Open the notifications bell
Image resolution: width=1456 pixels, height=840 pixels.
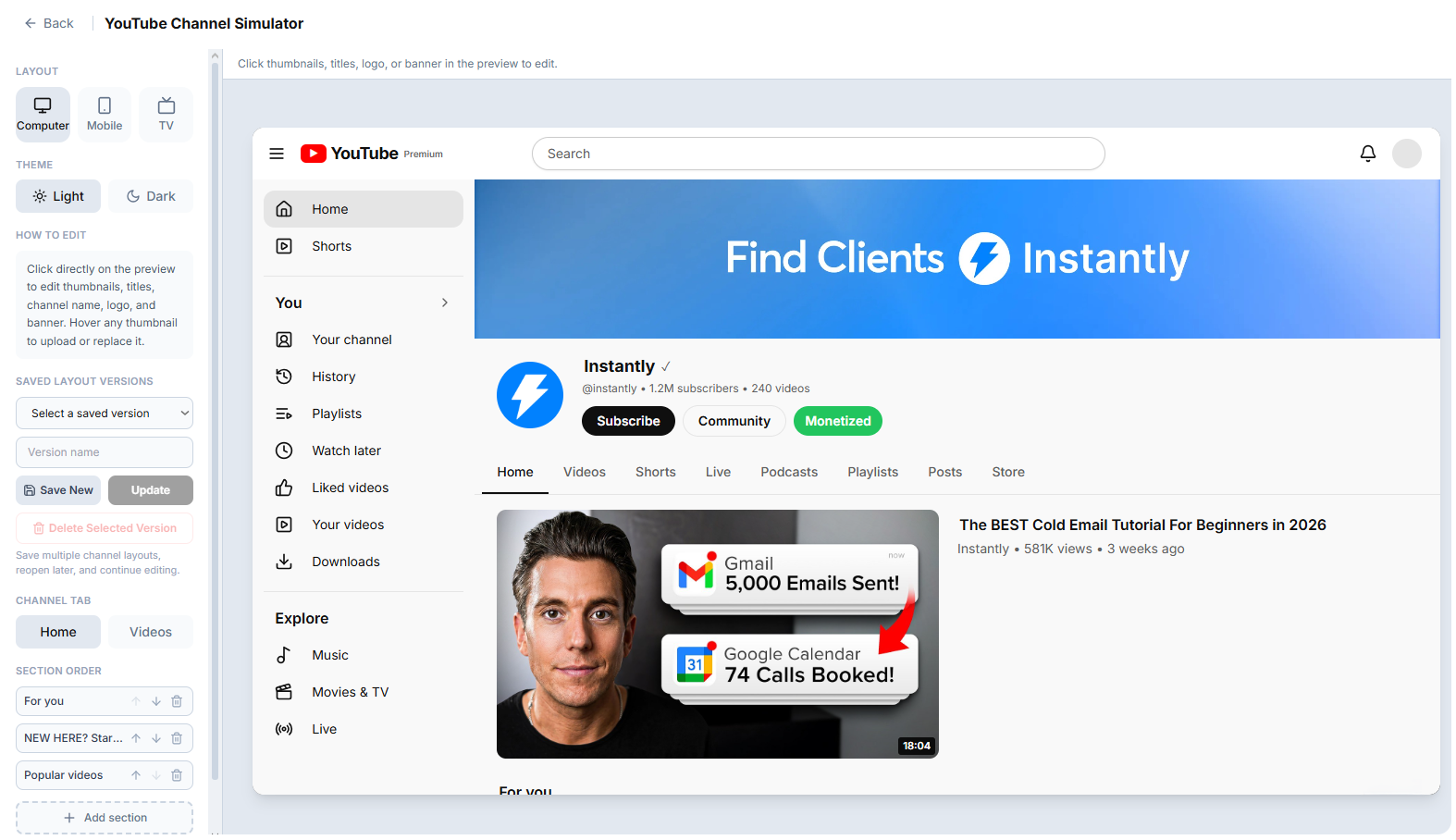[1368, 154]
